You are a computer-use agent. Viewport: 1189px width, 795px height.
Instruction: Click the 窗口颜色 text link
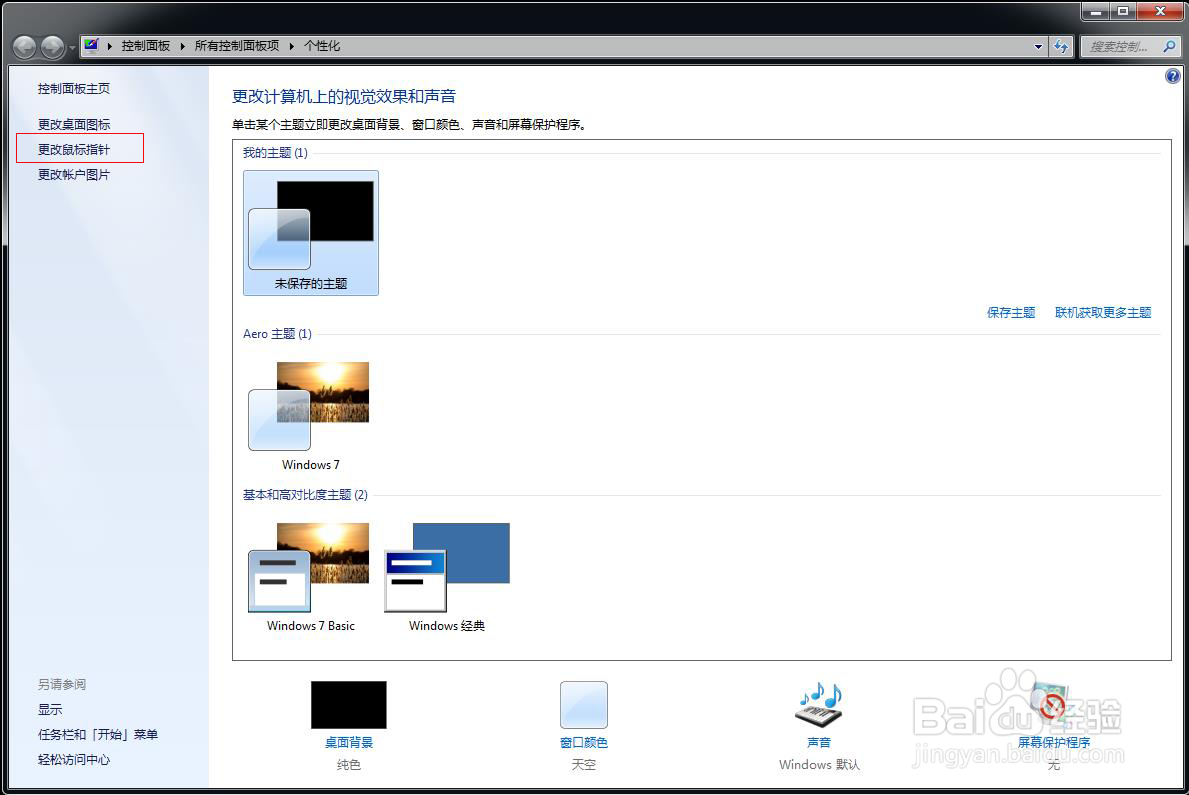pyautogui.click(x=584, y=743)
